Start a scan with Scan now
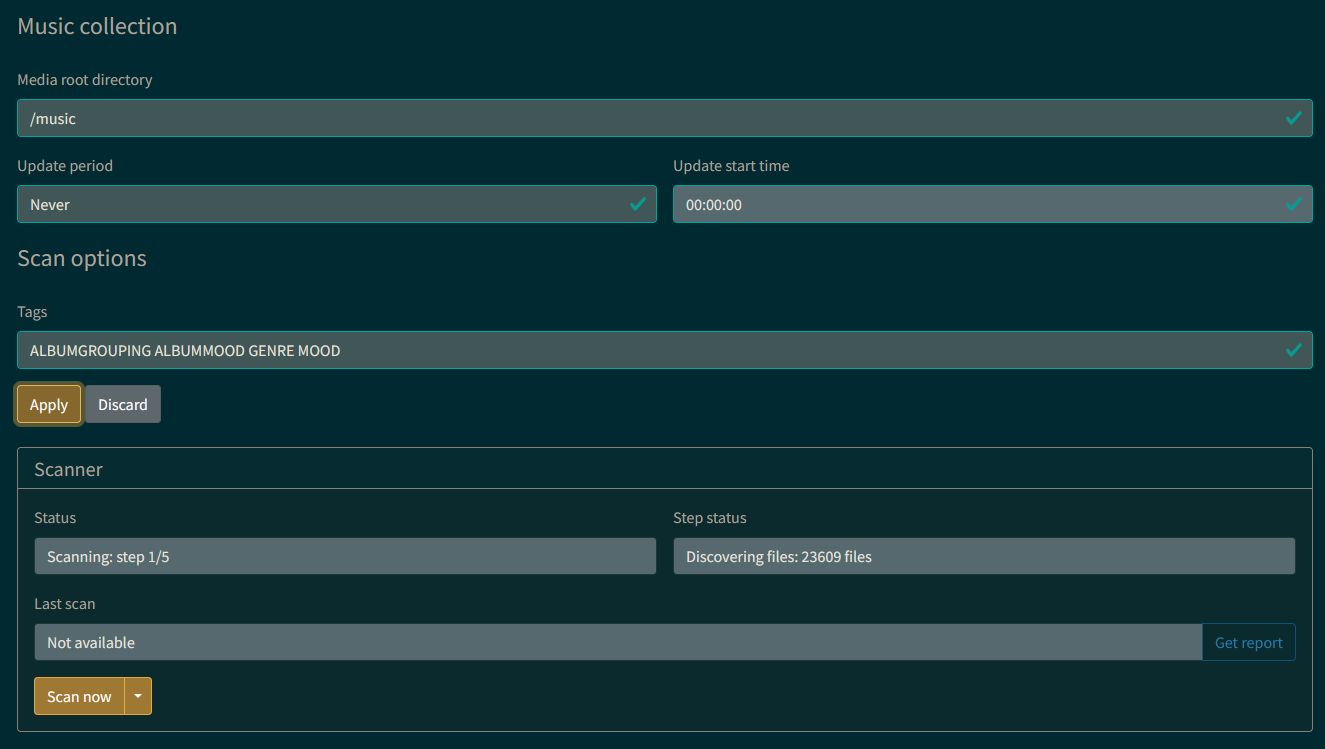Image resolution: width=1325 pixels, height=749 pixels. tap(79, 697)
